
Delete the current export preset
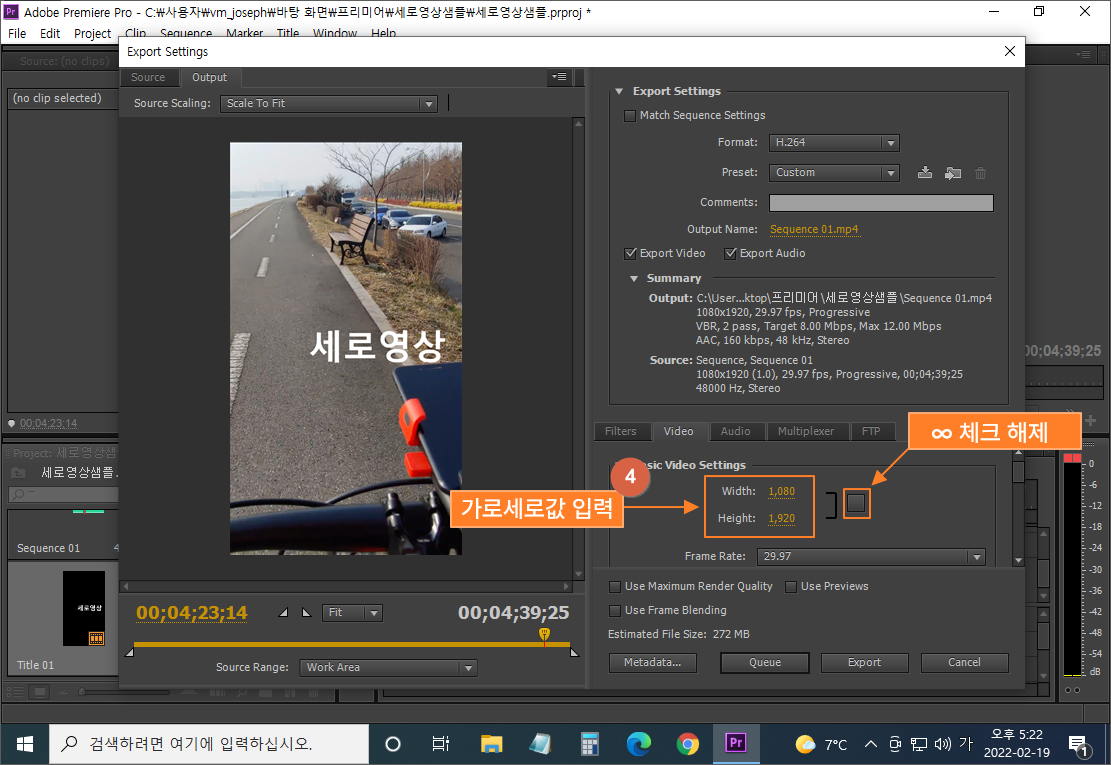pyautogui.click(x=979, y=172)
